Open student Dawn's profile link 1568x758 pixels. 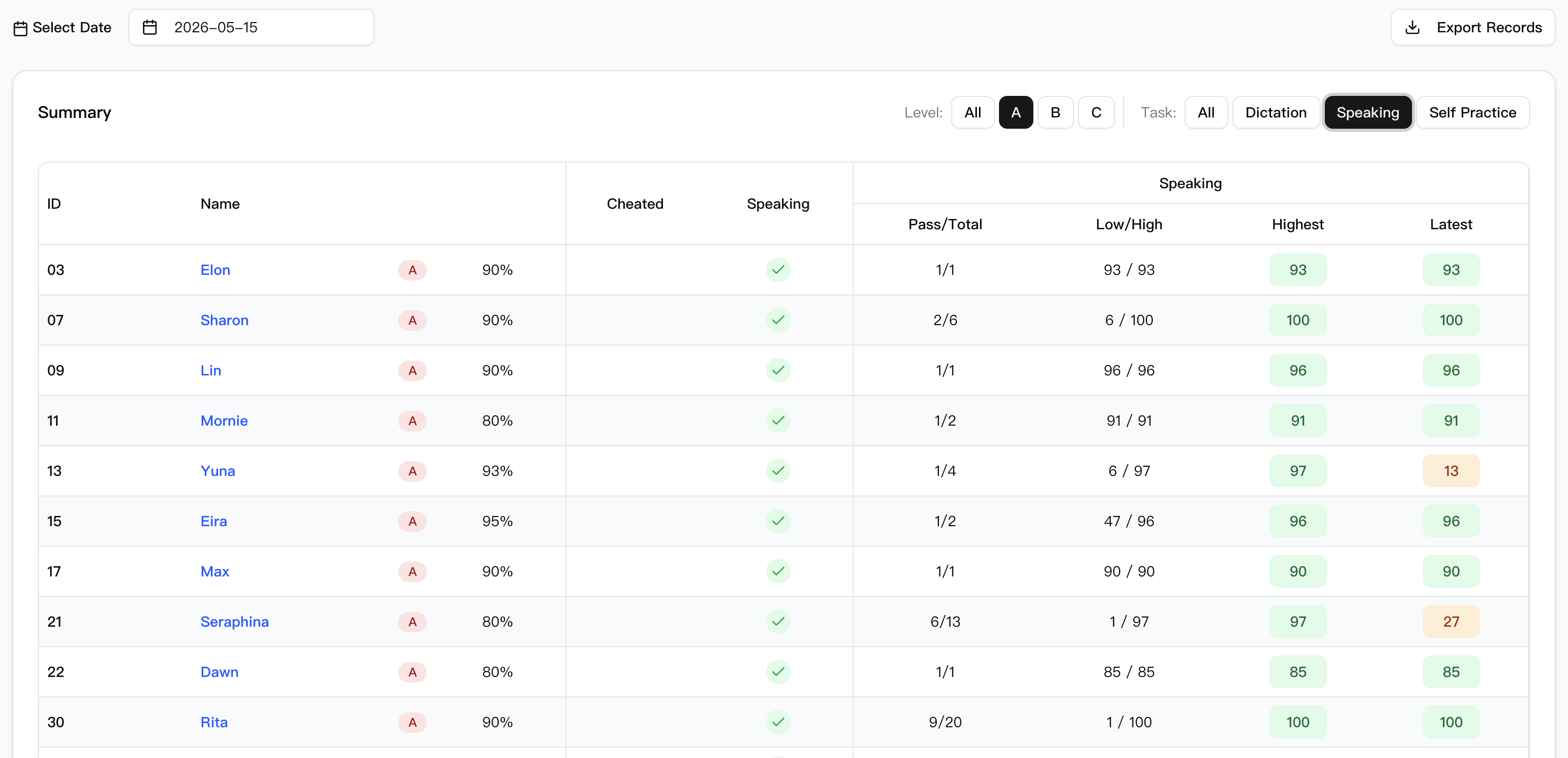pos(219,672)
